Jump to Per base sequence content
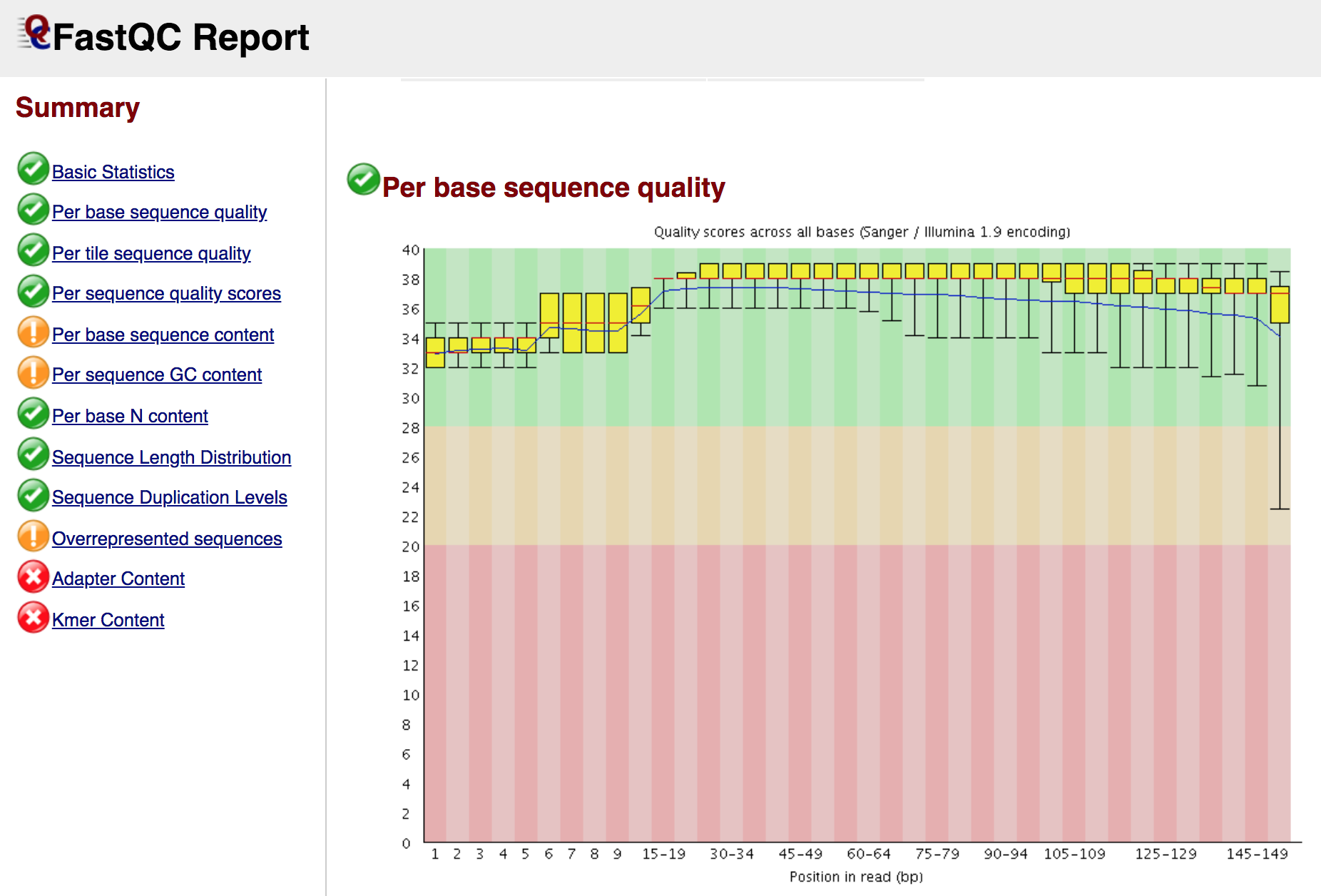This screenshot has height=896, width=1321. [x=163, y=335]
